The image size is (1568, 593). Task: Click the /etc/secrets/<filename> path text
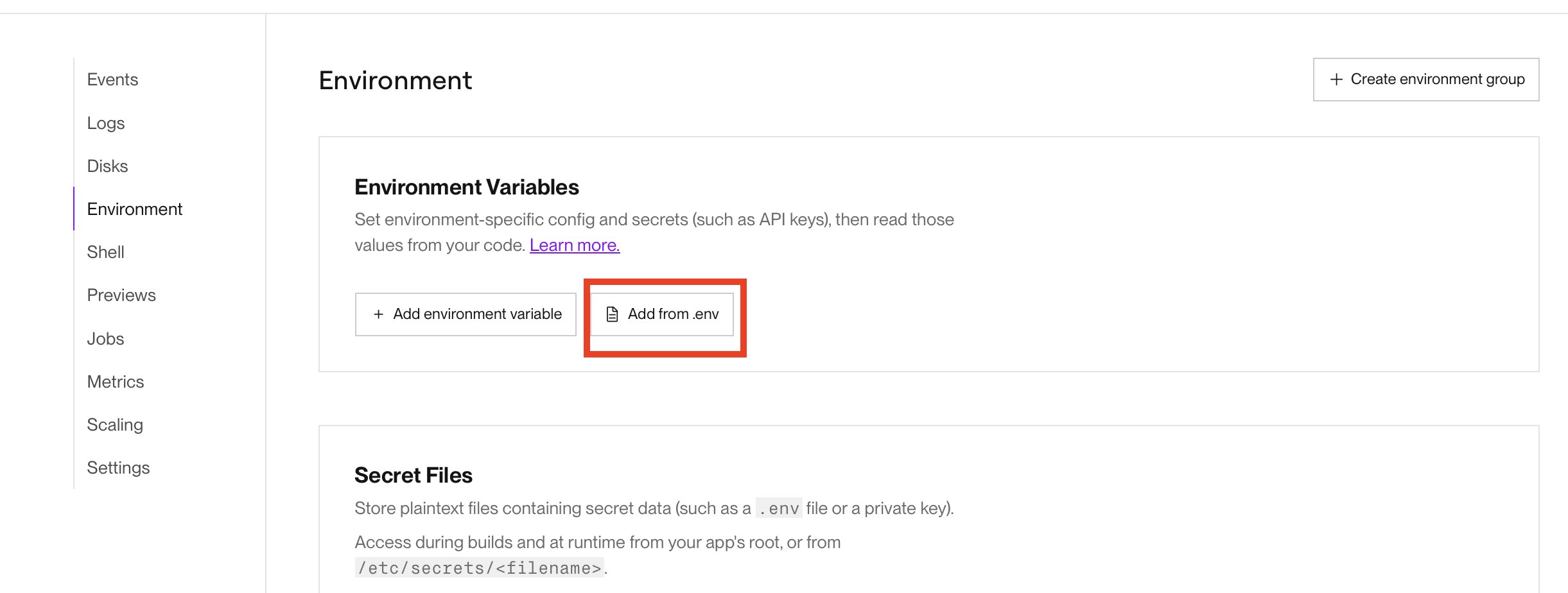click(480, 569)
